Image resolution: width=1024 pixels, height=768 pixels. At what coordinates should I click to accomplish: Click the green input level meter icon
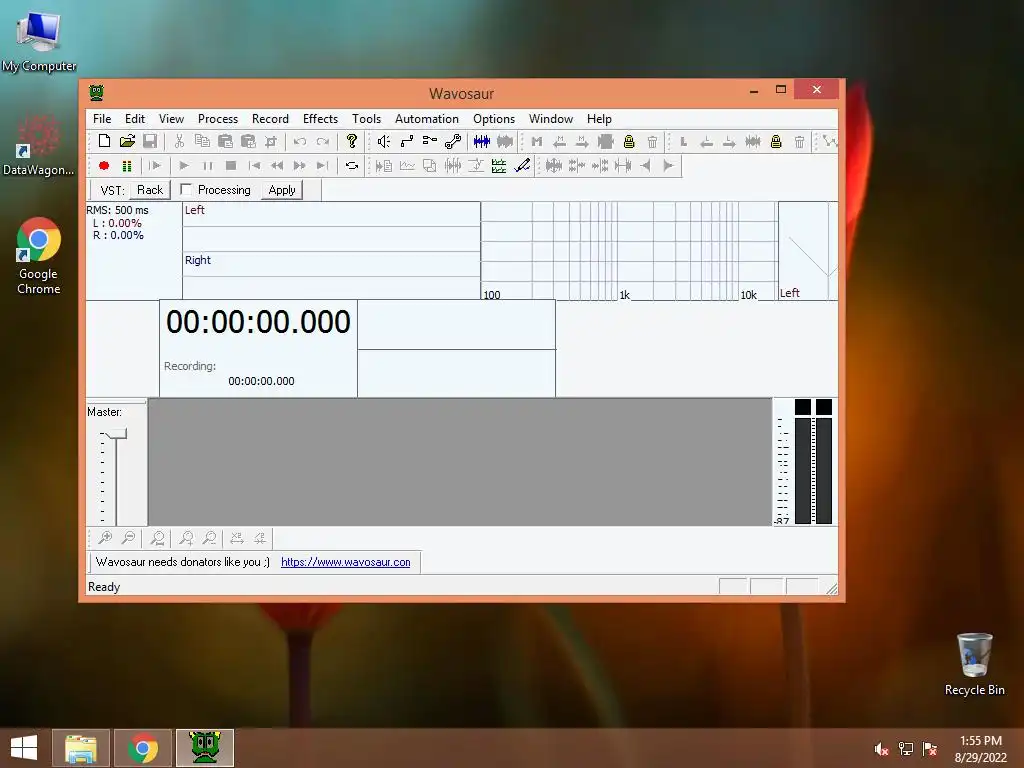point(127,166)
